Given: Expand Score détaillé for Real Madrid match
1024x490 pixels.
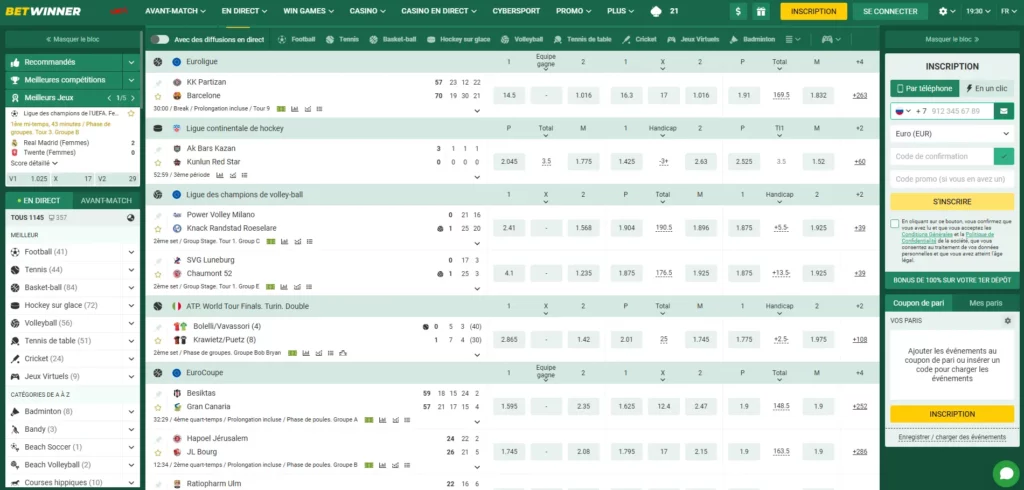Looking at the screenshot, I should pos(34,163).
